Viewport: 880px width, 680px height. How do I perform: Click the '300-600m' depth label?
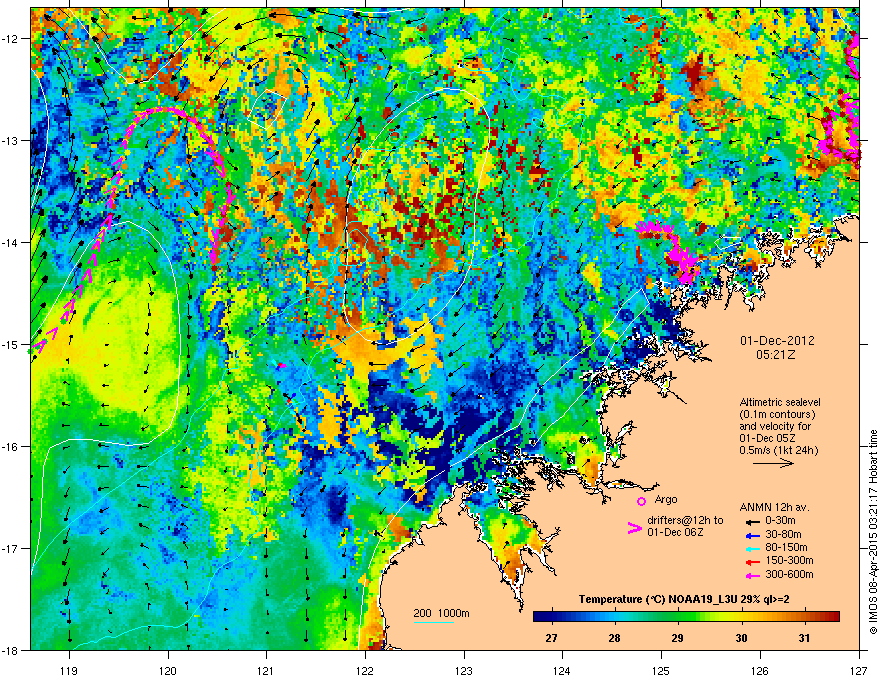tap(789, 575)
